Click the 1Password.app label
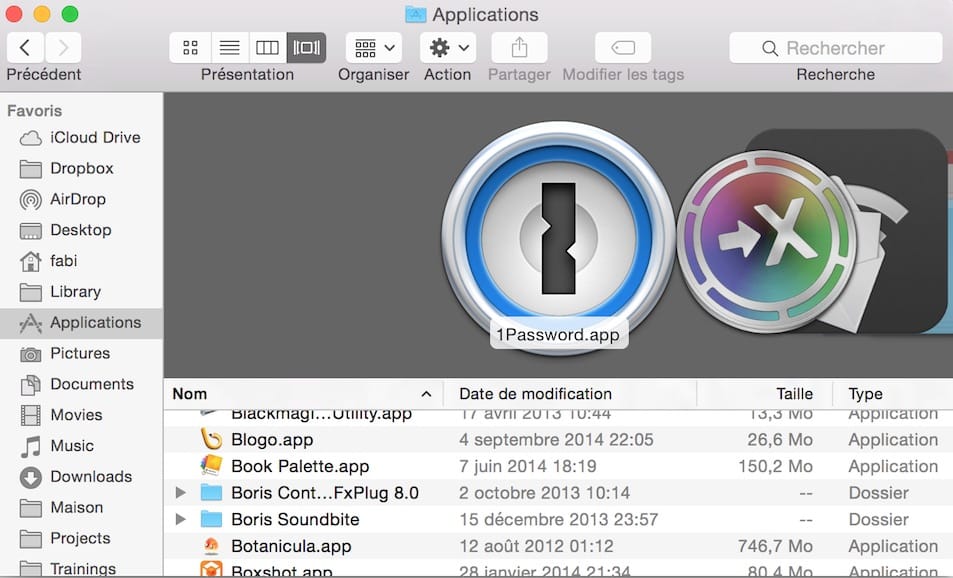The image size is (953, 578). tap(558, 335)
